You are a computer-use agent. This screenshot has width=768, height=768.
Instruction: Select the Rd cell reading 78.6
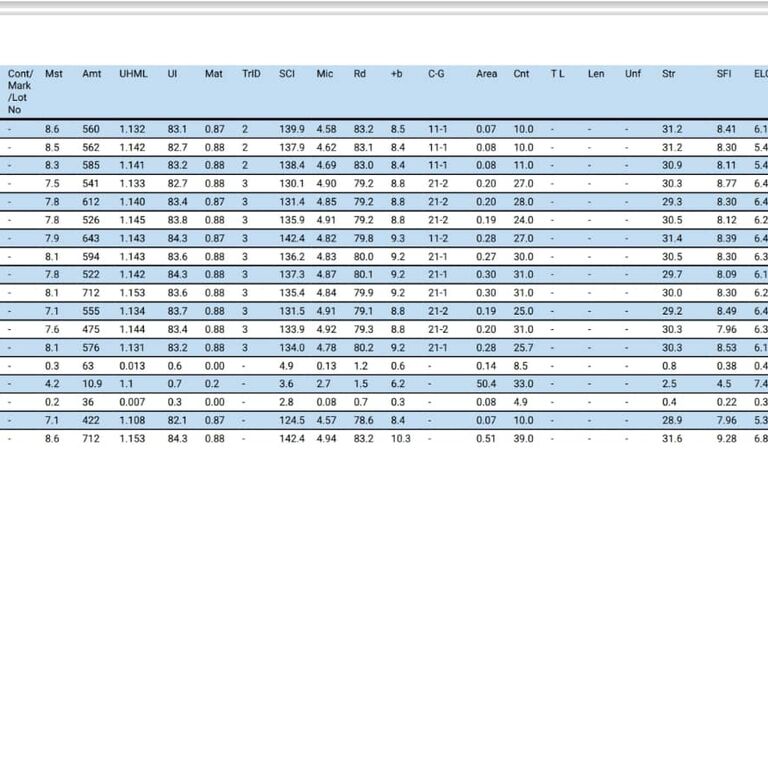click(x=363, y=420)
